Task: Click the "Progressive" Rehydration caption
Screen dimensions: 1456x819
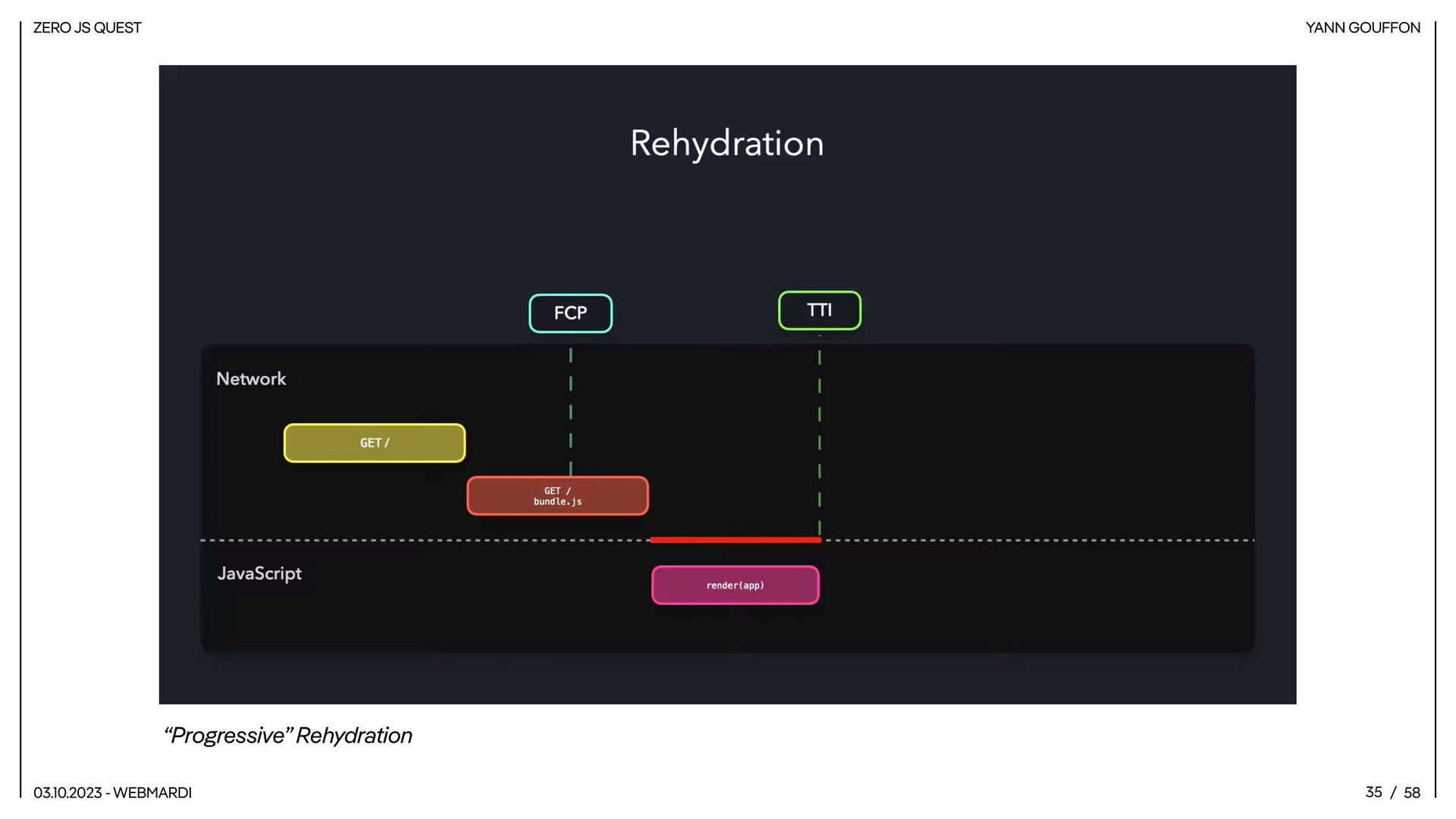Action: [287, 735]
